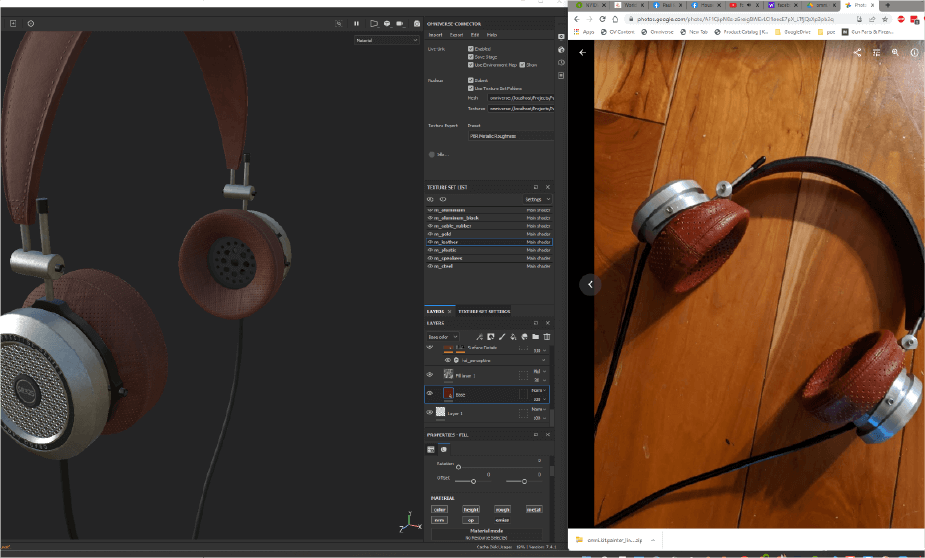
Task: Open photo info panel
Action: [x=914, y=52]
